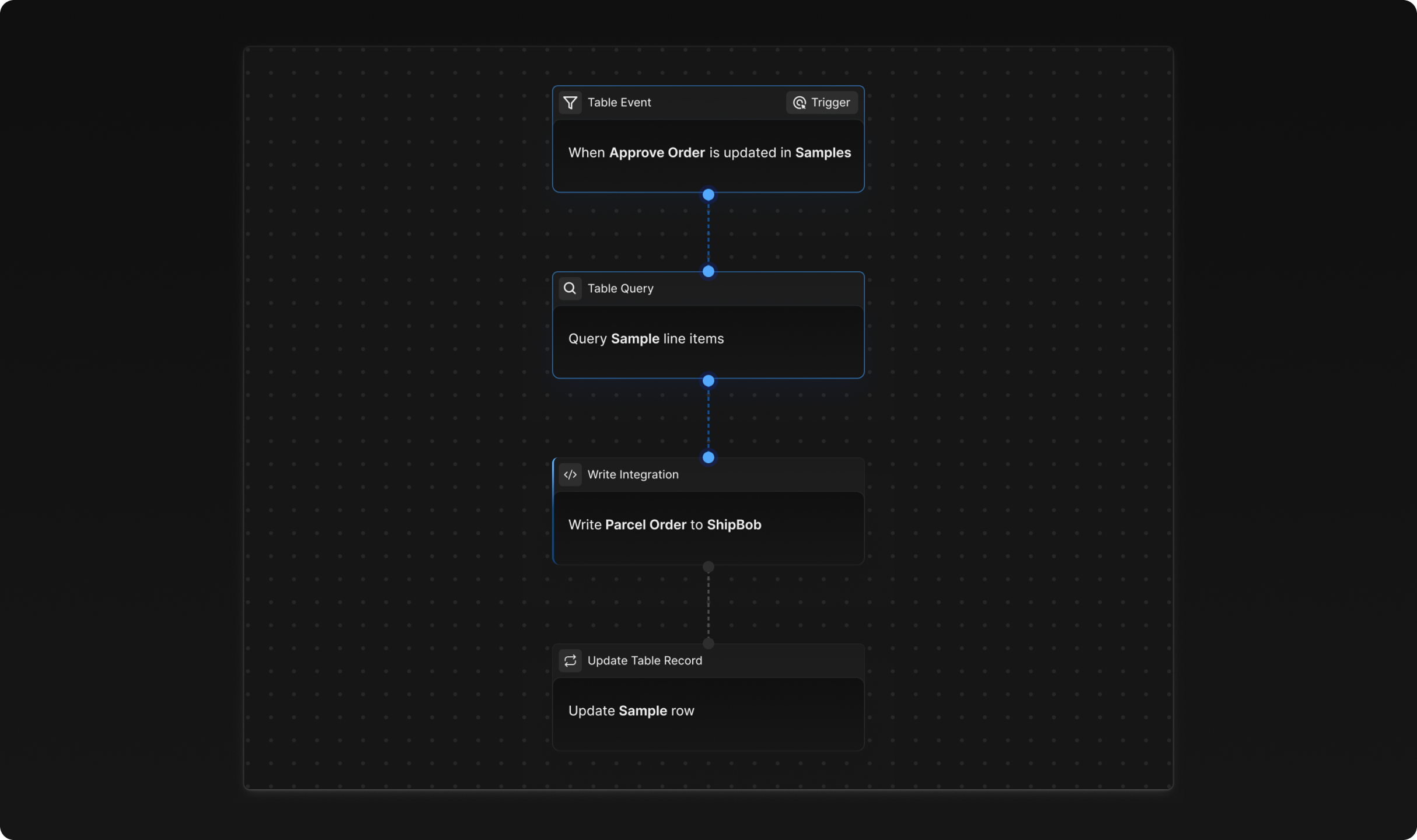Click the Table Event filter icon
The height and width of the screenshot is (840, 1417).
(570, 103)
